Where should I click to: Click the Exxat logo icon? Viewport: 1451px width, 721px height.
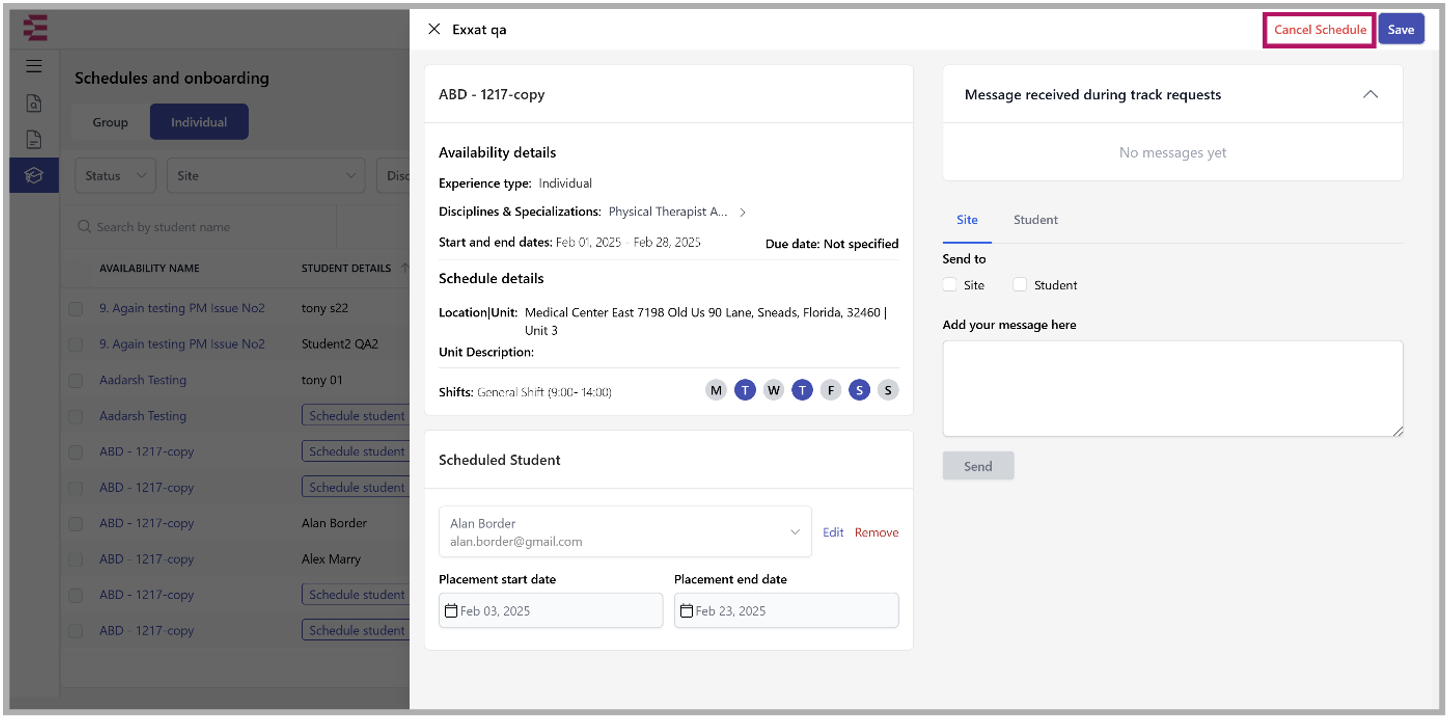point(35,28)
